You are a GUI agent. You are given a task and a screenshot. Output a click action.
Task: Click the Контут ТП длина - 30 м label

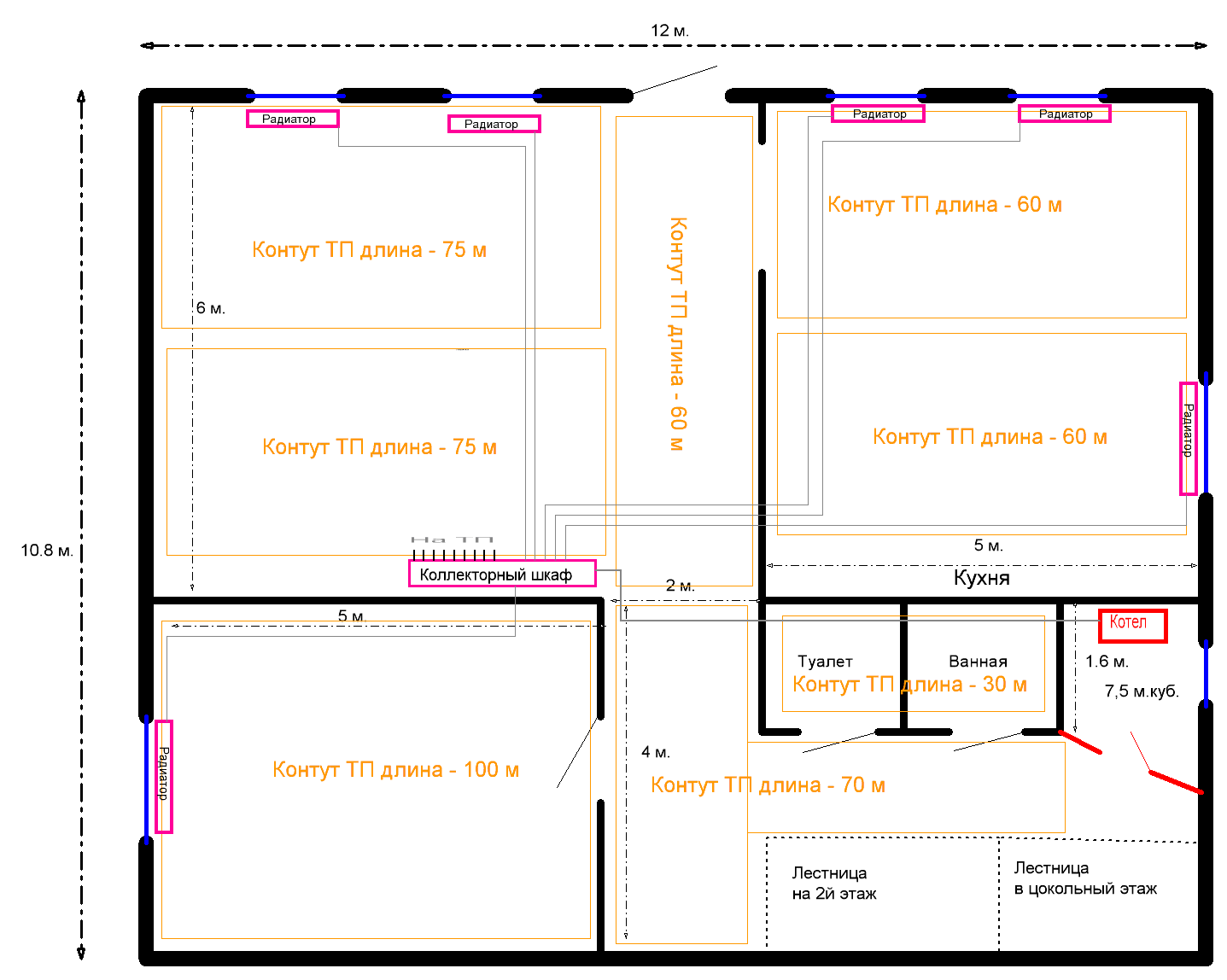click(909, 685)
